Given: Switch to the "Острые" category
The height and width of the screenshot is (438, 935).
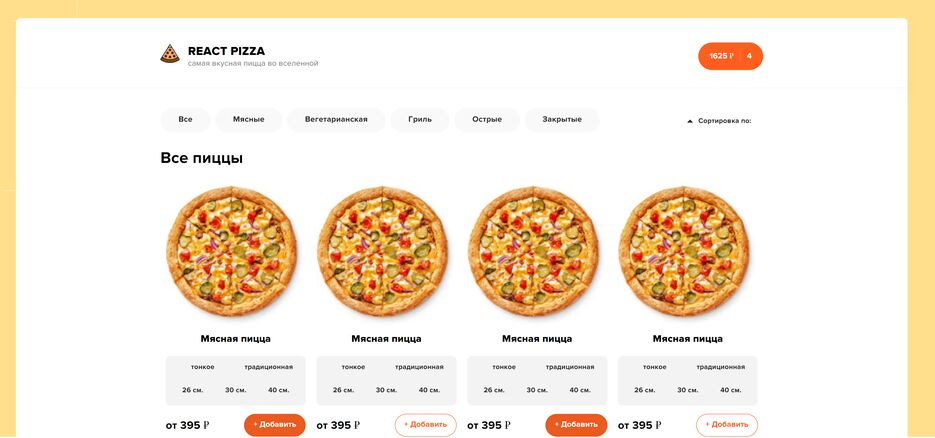Looking at the screenshot, I should [x=487, y=120].
